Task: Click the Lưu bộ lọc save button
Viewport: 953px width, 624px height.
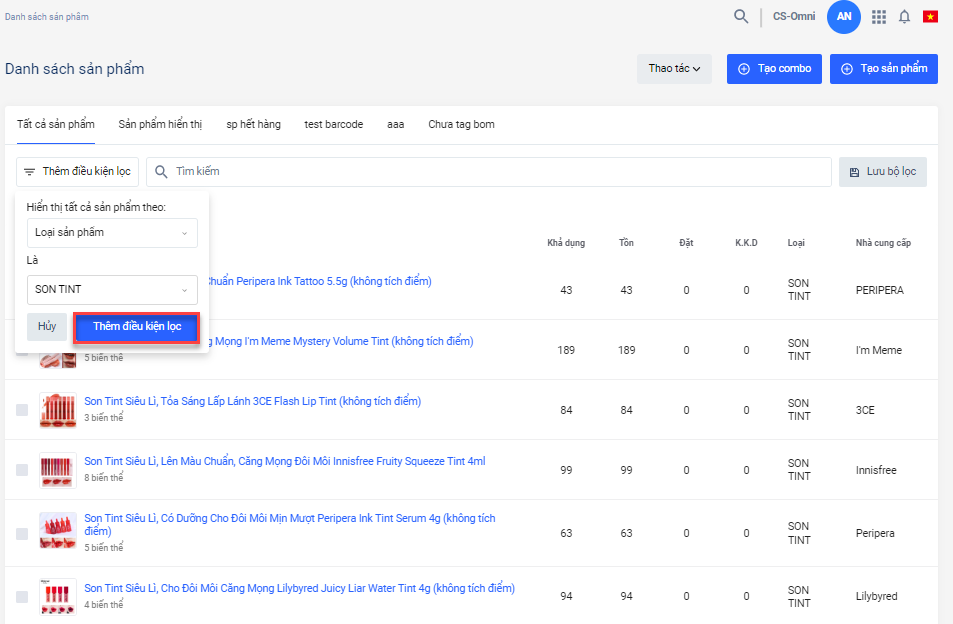Action: click(x=882, y=172)
